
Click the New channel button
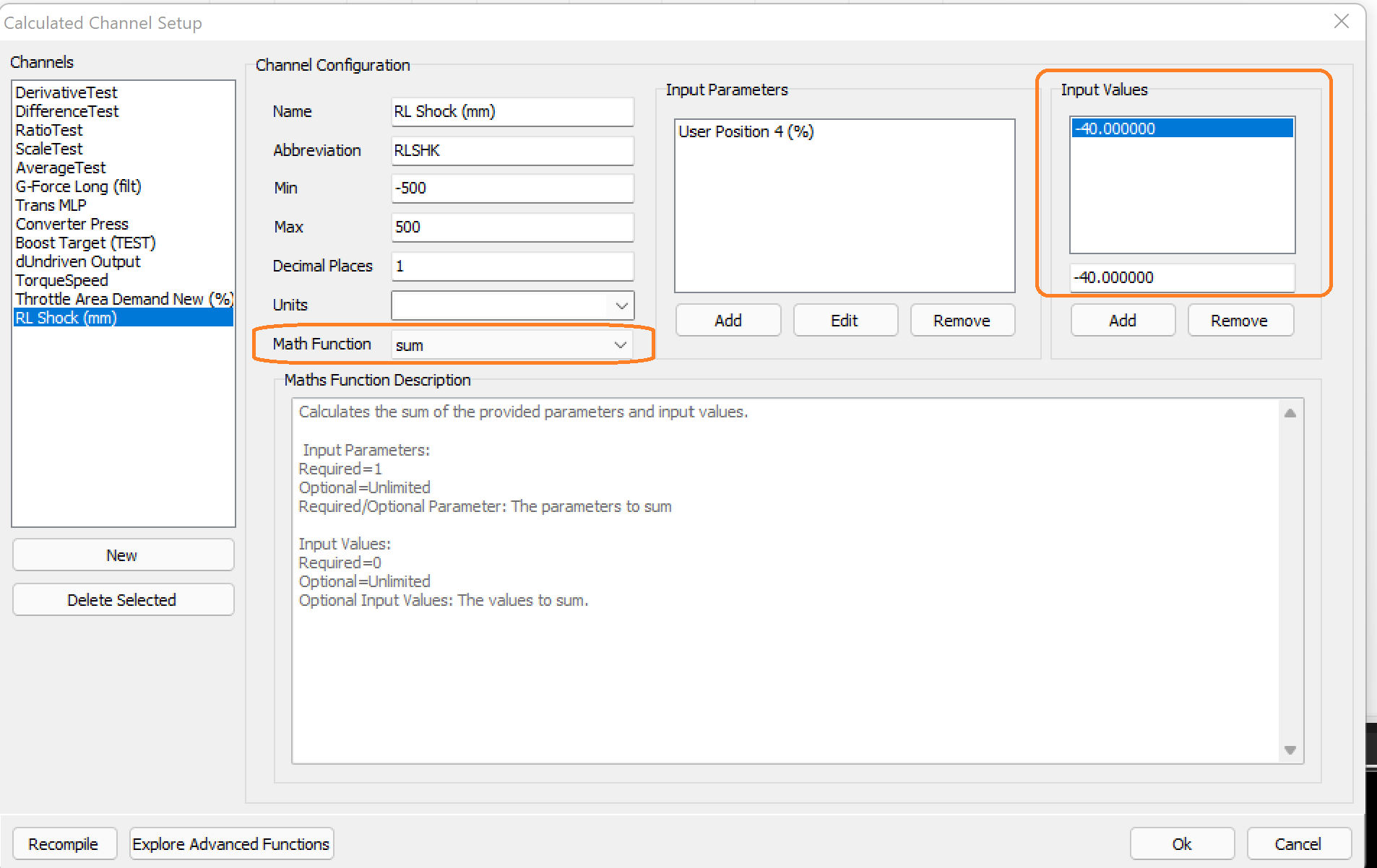123,555
